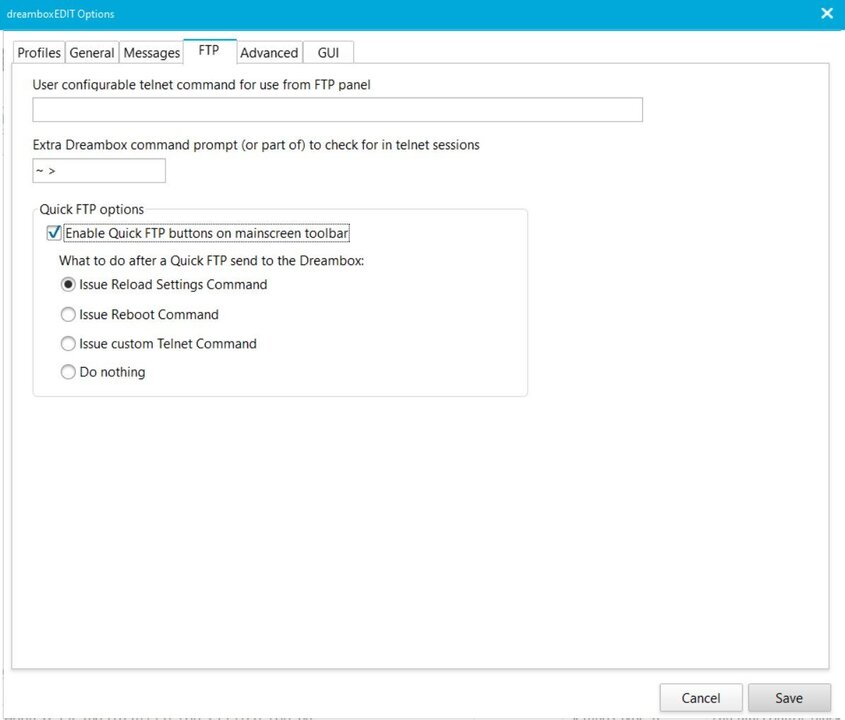
Task: Click the 'User configurable telnet command' label text
Action: point(202,85)
